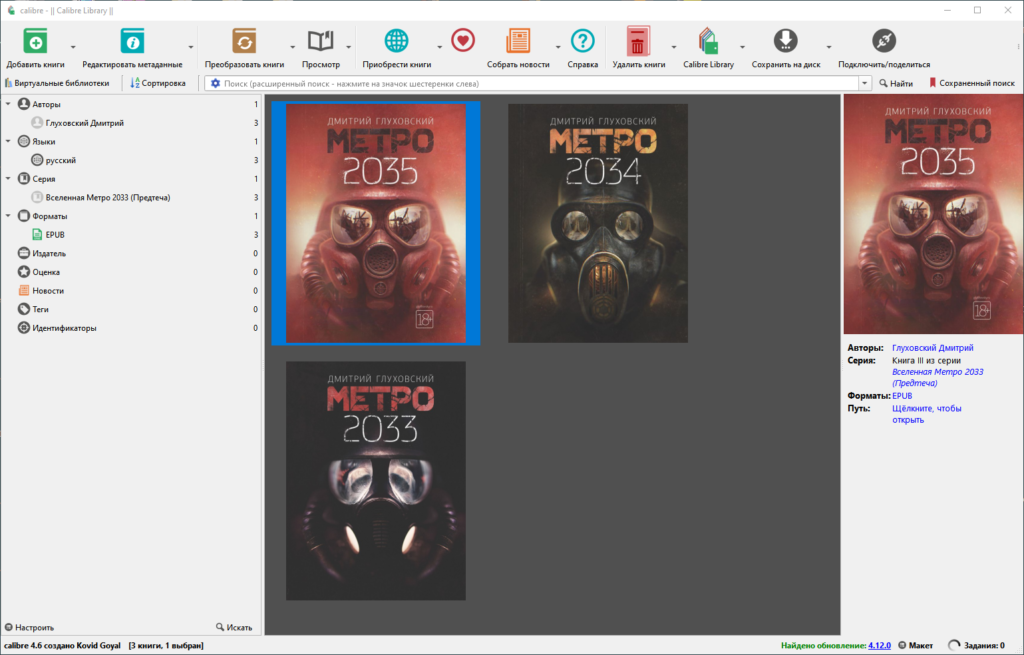
Task: Click the Задания (Jobs) spinner indicator
Action: click(954, 645)
